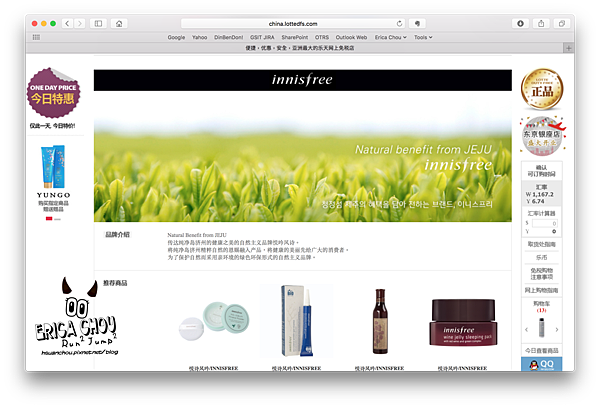The height and width of the screenshot is (408, 600).
Task: Show previous cart item with left arrow
Action: [x=527, y=330]
